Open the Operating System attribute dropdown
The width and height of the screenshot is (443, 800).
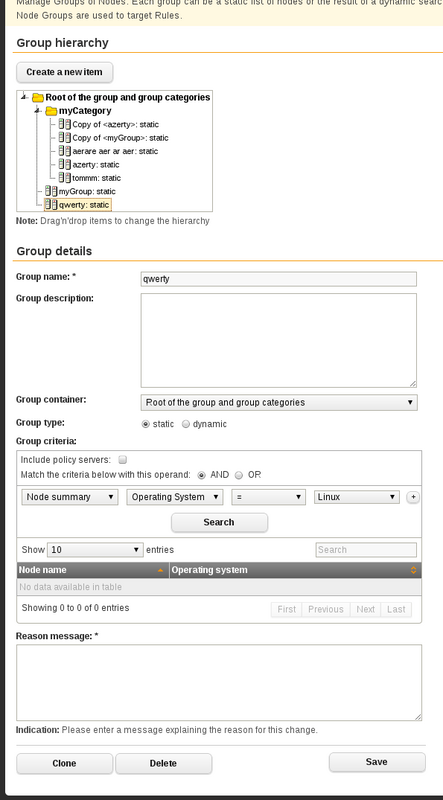tap(175, 497)
